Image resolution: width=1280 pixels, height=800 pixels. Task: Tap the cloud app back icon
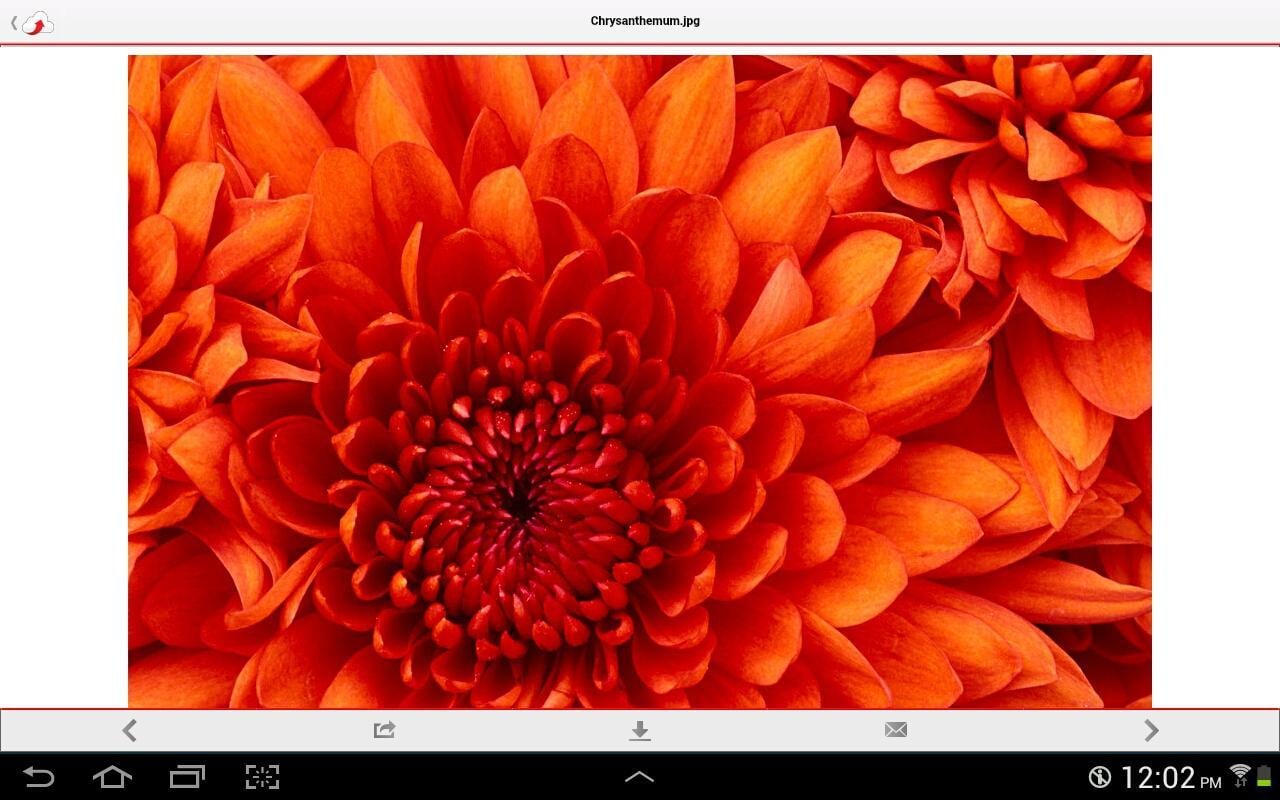pos(32,22)
